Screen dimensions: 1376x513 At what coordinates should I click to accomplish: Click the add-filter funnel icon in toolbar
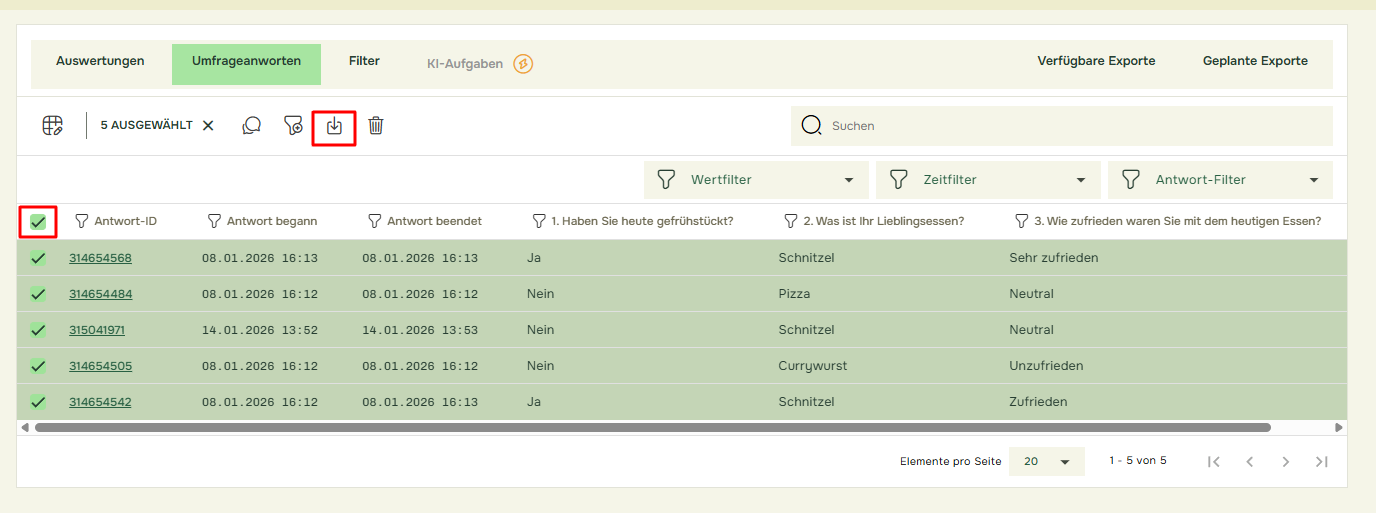coord(293,126)
